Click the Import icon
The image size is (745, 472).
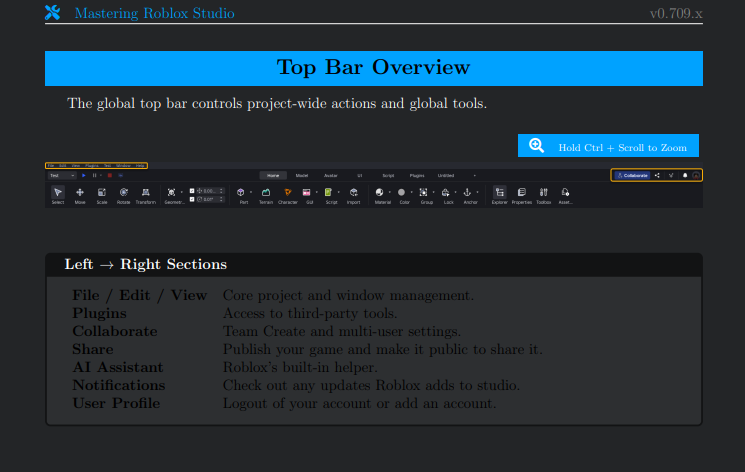[353, 192]
